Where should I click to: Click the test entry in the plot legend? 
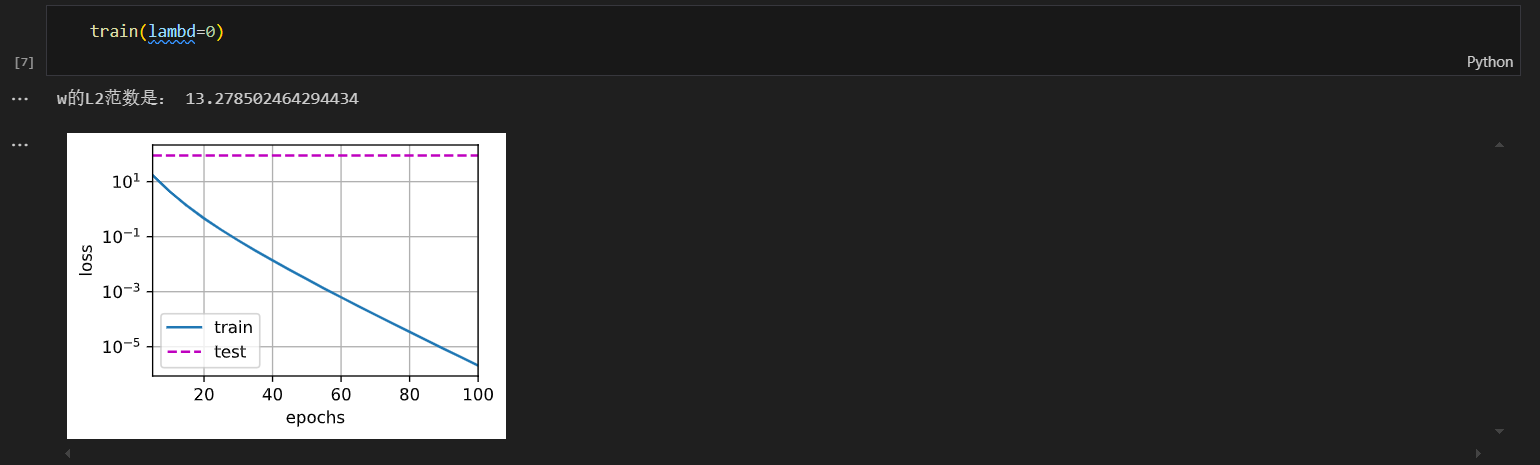230,352
